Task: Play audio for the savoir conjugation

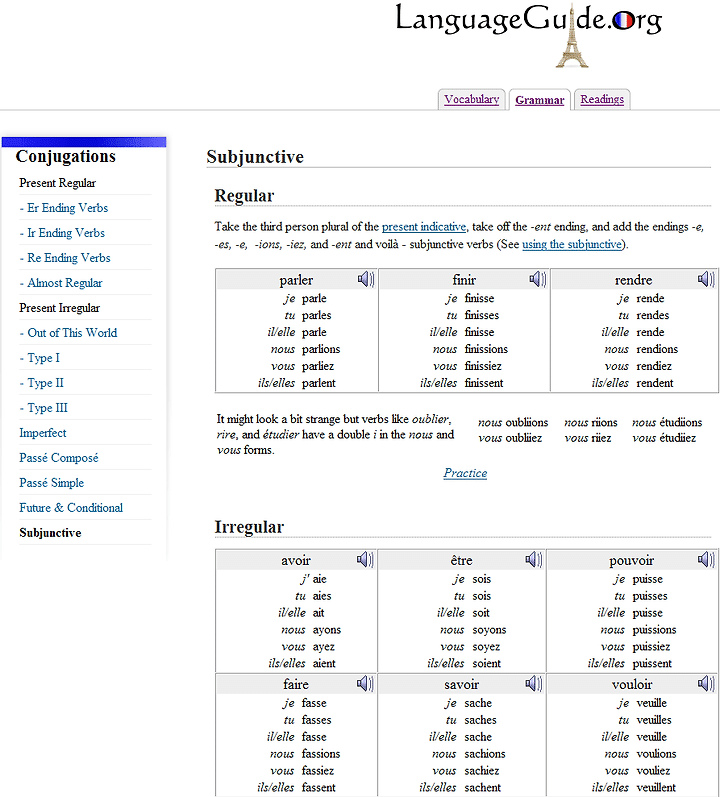Action: pyautogui.click(x=534, y=684)
